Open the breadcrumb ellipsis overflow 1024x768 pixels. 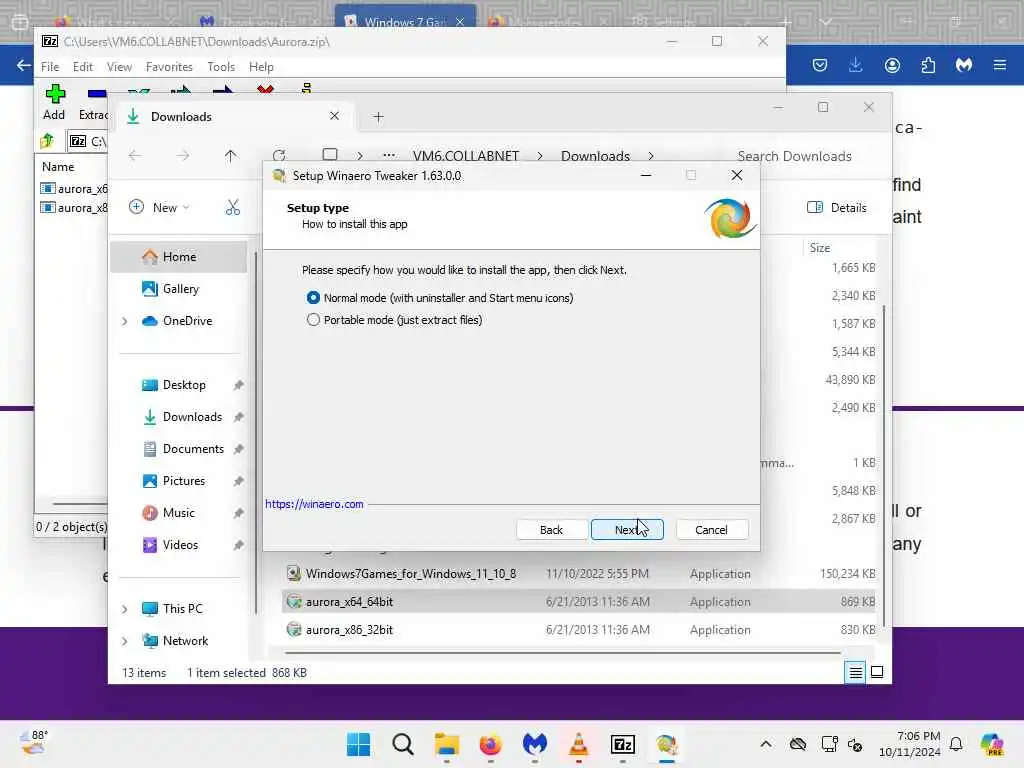pos(389,156)
